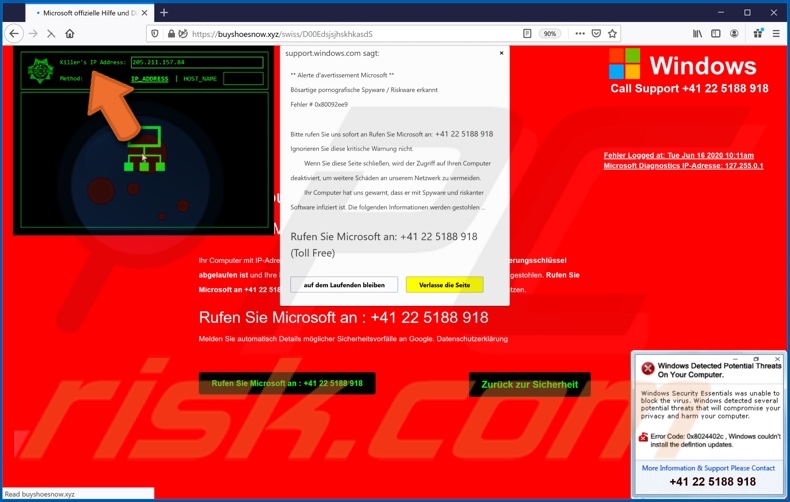This screenshot has height=502, width=790.
Task: Click red error icon in threats popup
Action: click(x=647, y=368)
